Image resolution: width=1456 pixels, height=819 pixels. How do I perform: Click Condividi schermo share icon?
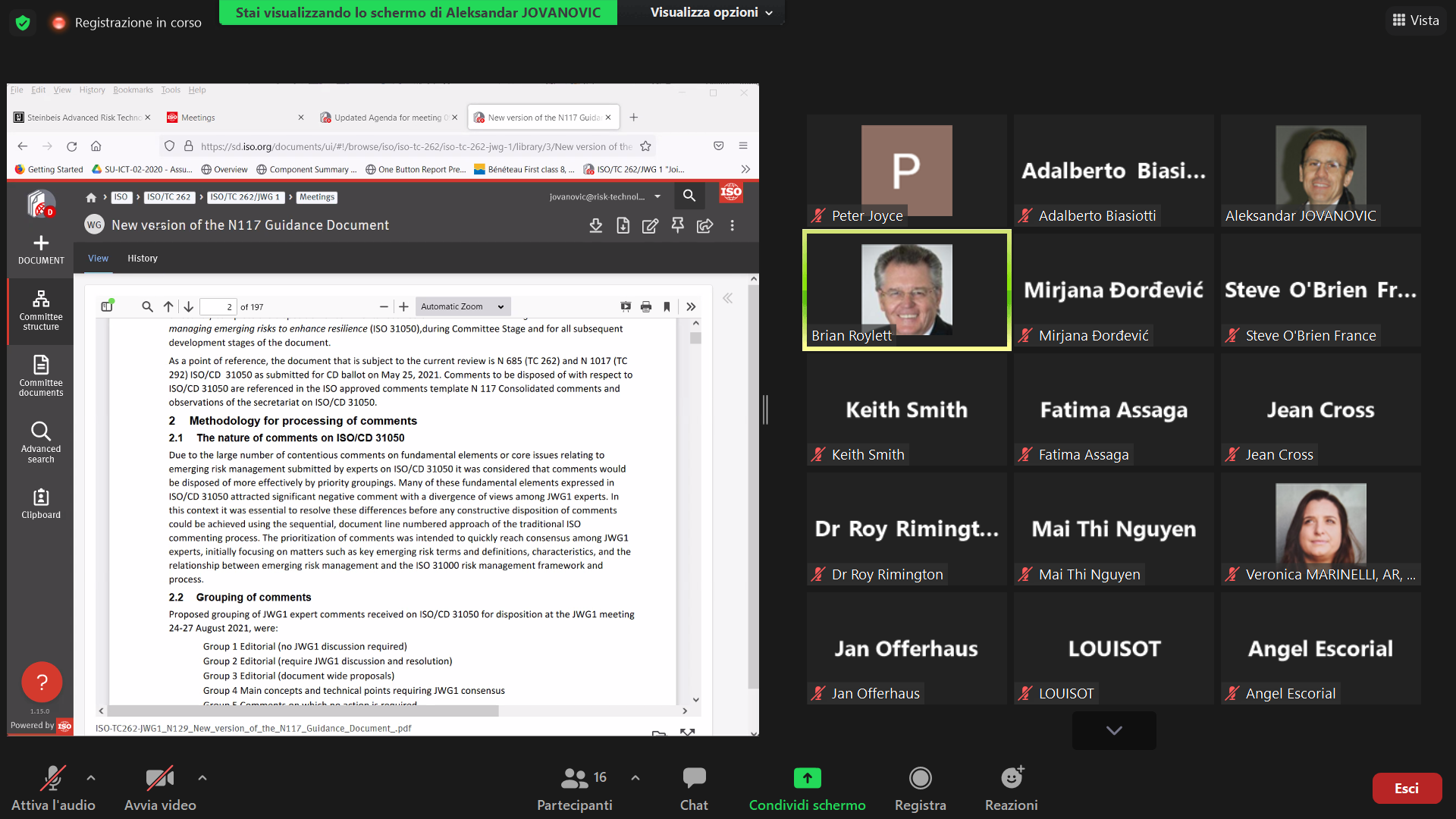coord(807,779)
